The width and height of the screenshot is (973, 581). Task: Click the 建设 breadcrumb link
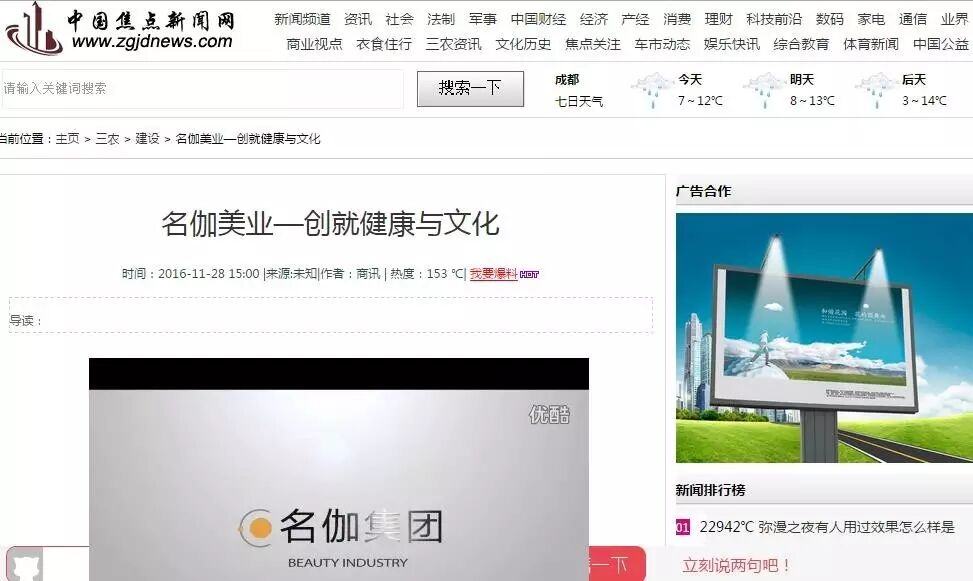point(148,139)
